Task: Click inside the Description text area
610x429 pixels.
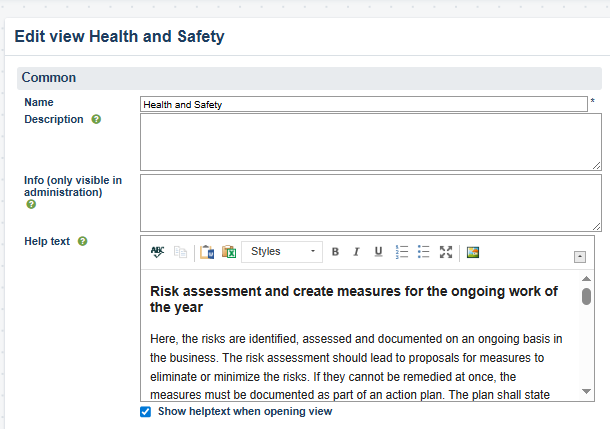Action: pos(370,141)
